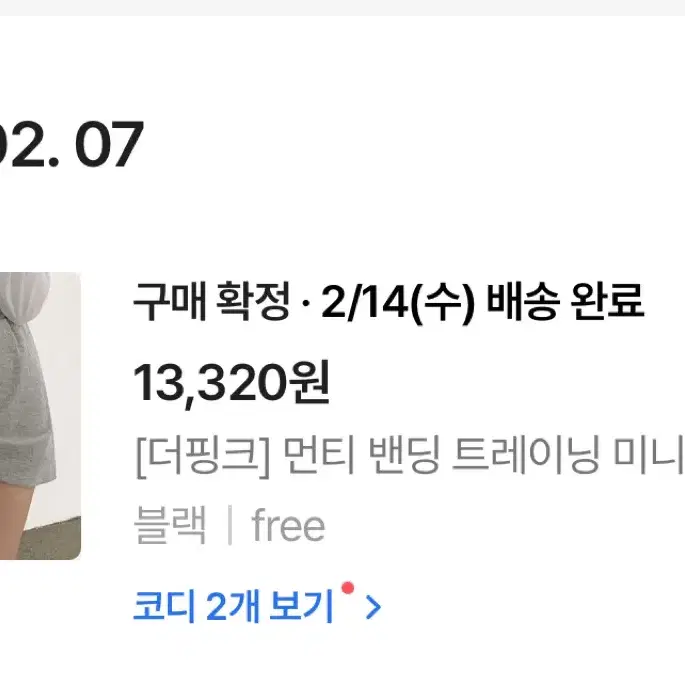Screen dimensions: 685x685
Task: Select the 02. 07 order date header
Action: click(72, 144)
